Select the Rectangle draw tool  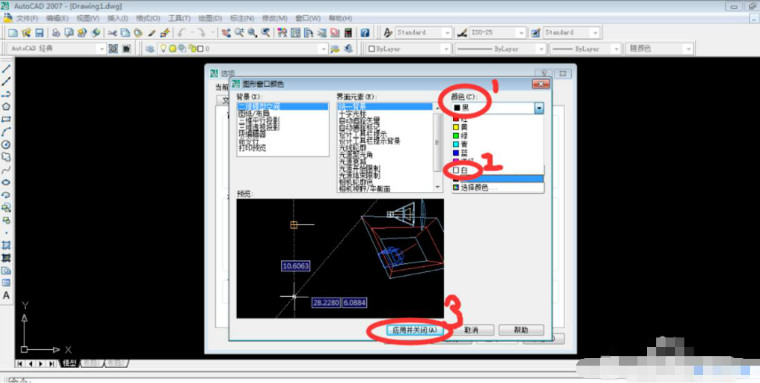6,119
